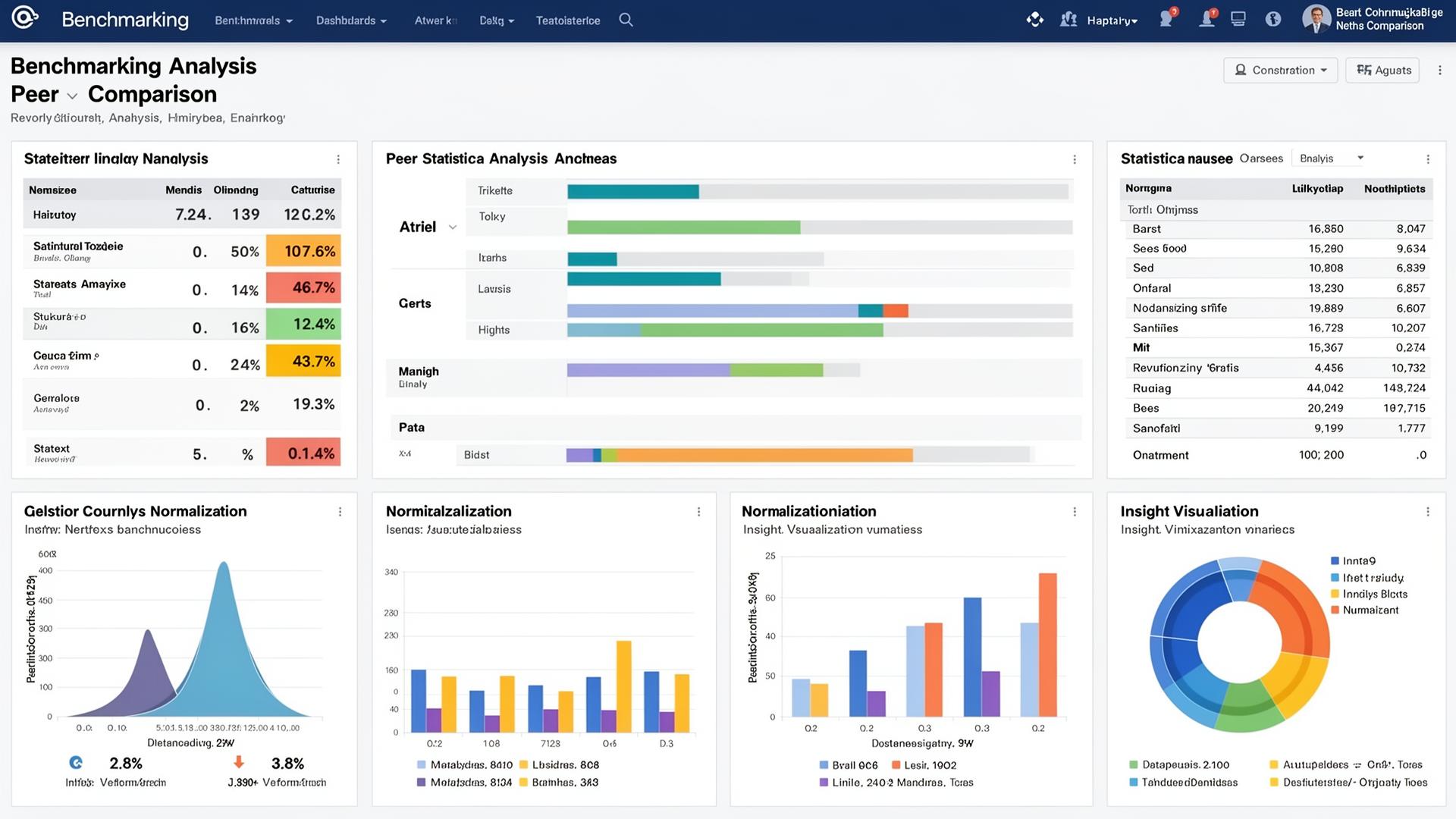Open the Haptary dropdown in header
Viewport: 1456px width, 819px height.
1112,20
